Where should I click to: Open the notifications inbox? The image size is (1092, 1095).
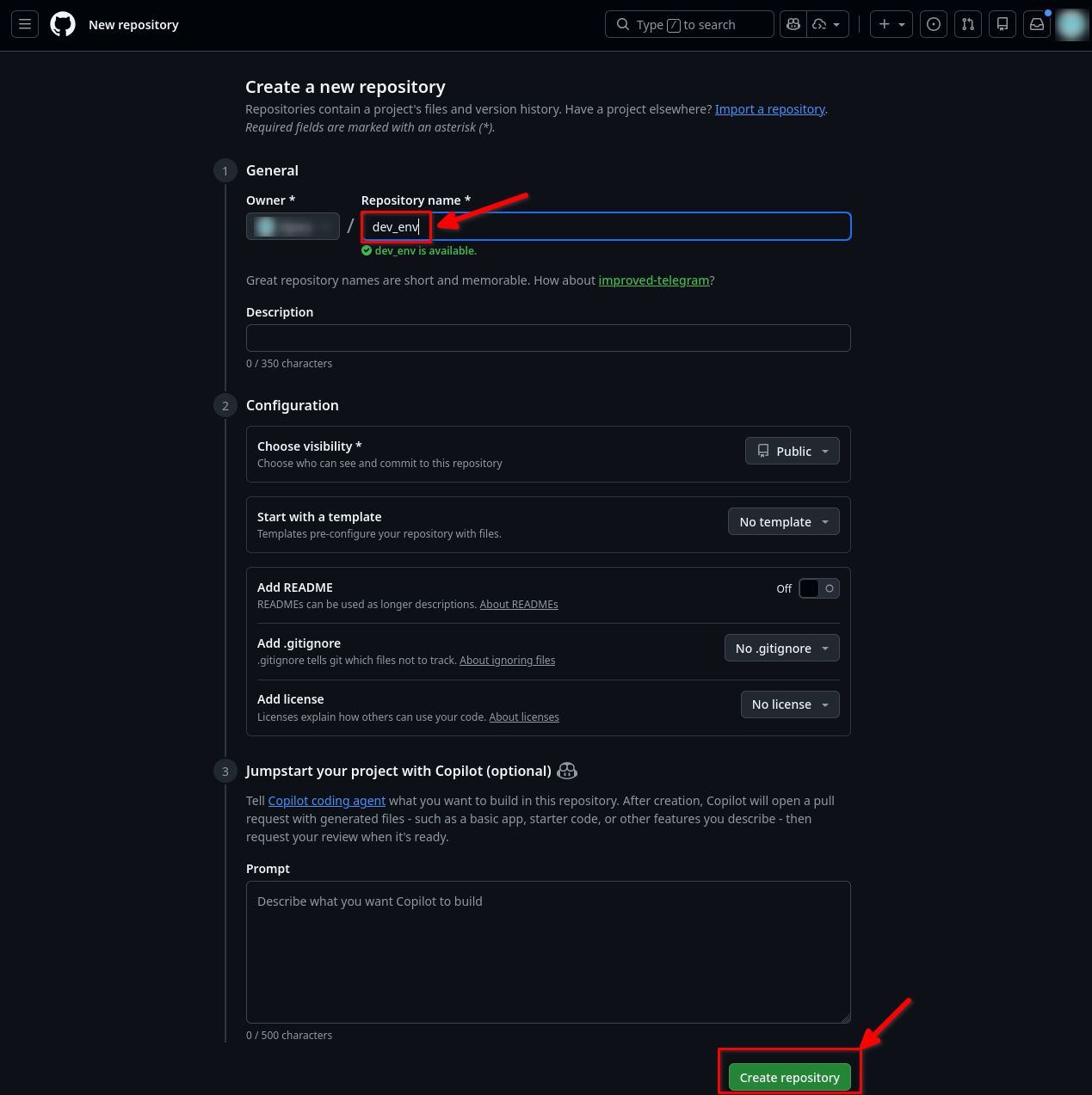tap(1037, 24)
